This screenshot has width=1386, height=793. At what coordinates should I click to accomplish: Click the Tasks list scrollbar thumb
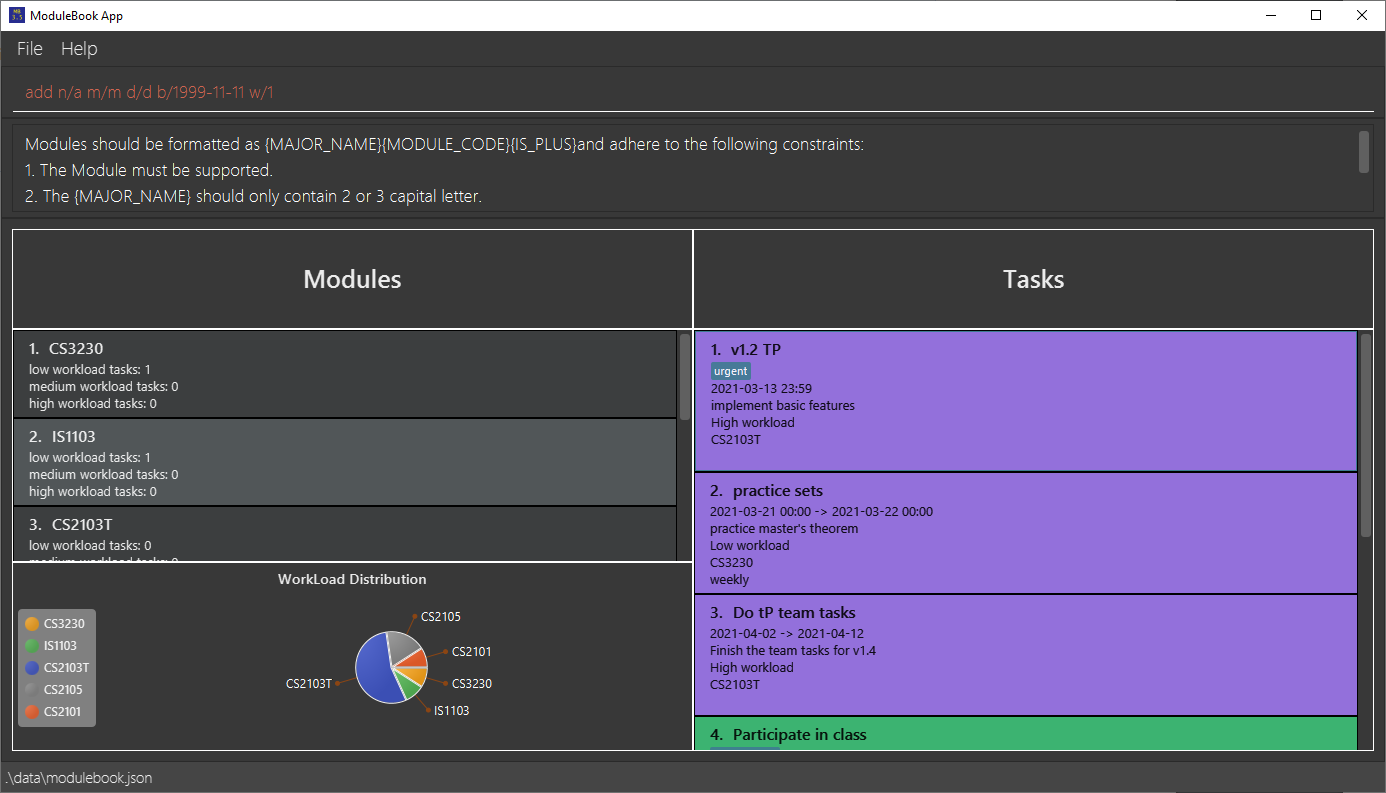1366,436
